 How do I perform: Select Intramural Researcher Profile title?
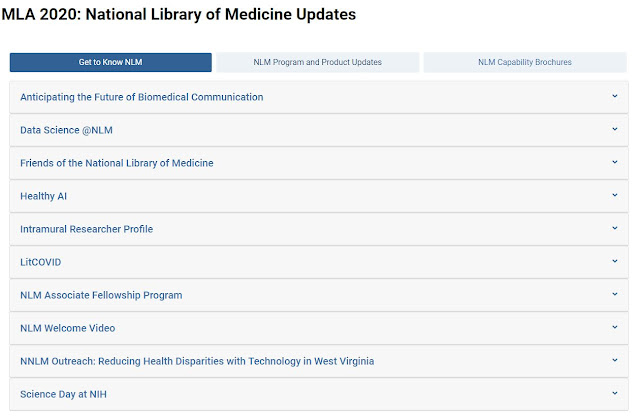pos(86,229)
